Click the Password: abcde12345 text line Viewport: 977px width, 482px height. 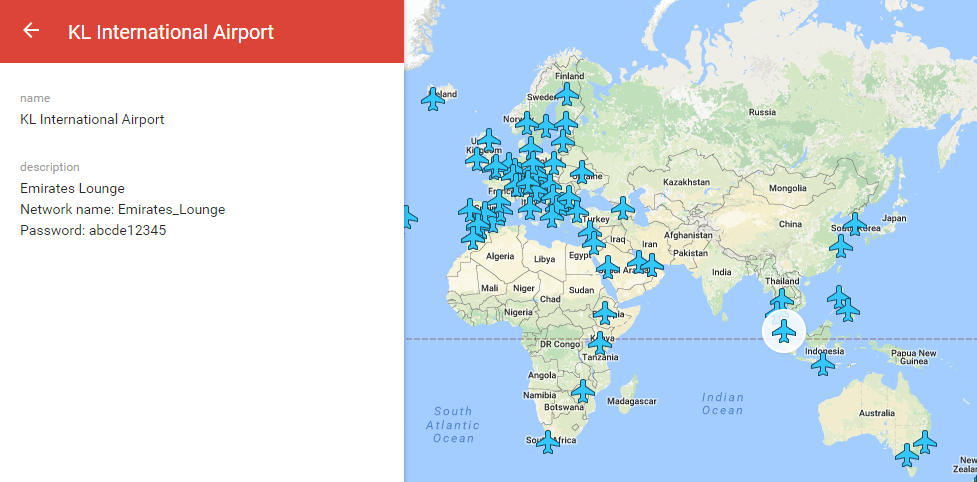click(x=93, y=230)
